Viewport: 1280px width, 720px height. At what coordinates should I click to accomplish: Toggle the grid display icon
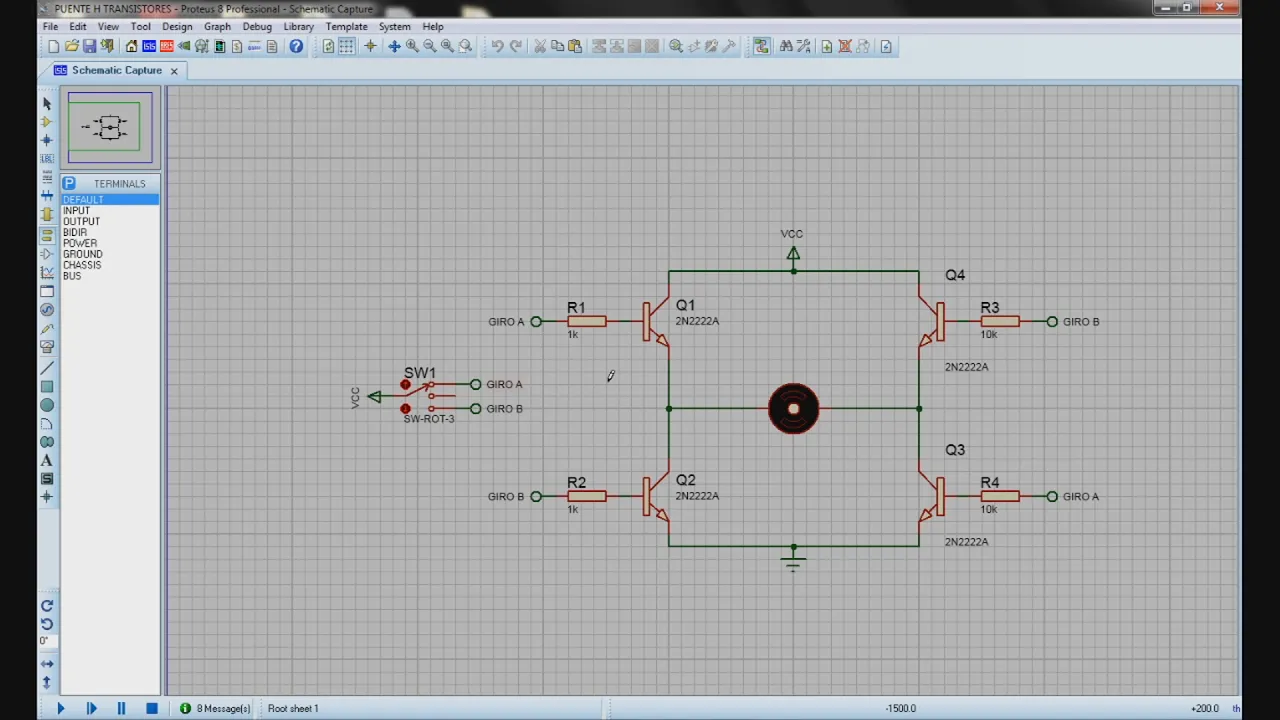click(x=346, y=46)
